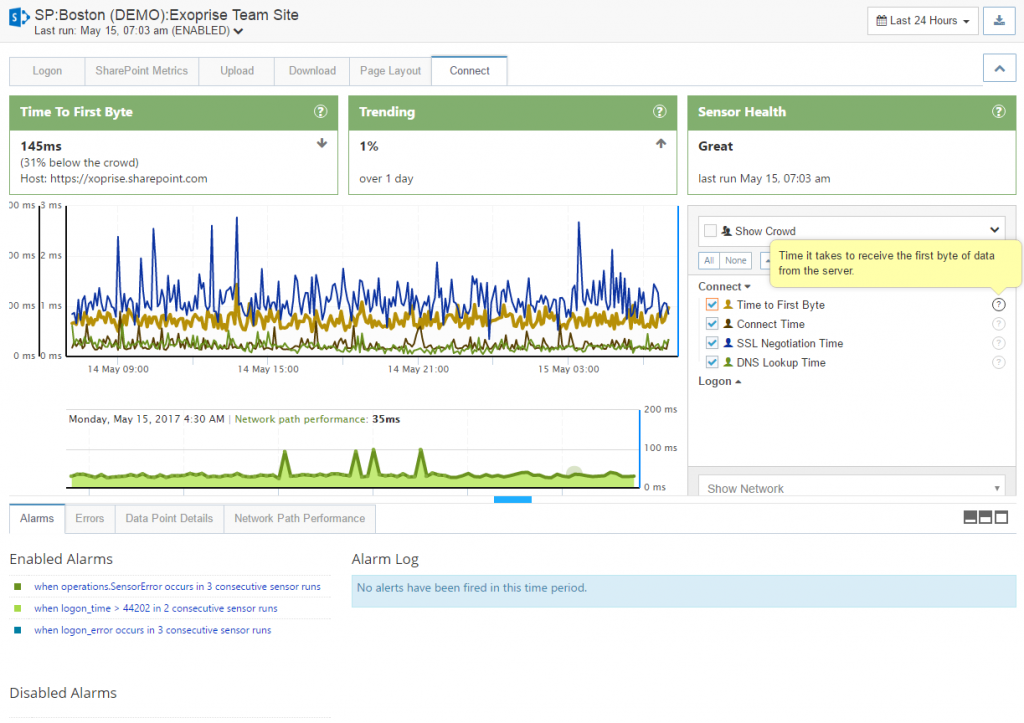This screenshot has width=1024, height=723.
Task: Uncheck the SSL Negotiation Time checkbox
Action: pos(713,342)
